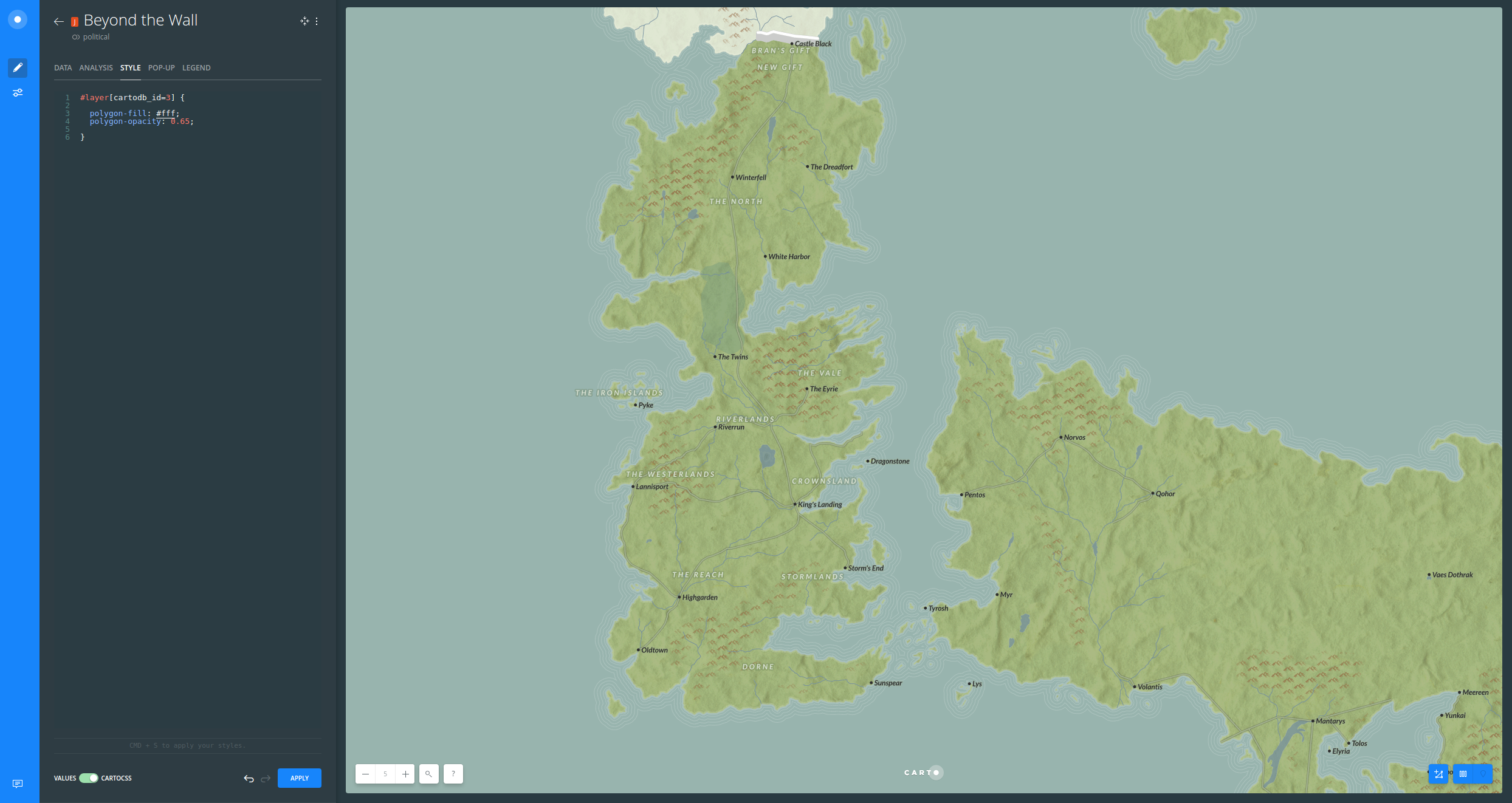Select the pencil edit icon in sidebar
Screen dimensions: 1512x803
[18, 67]
